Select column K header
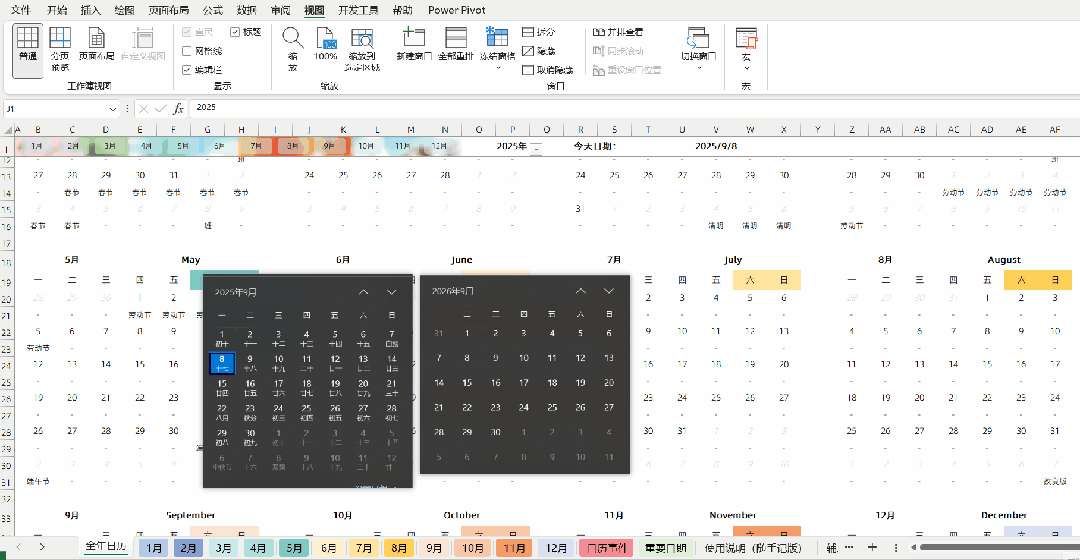1080x560 pixels. [343, 129]
